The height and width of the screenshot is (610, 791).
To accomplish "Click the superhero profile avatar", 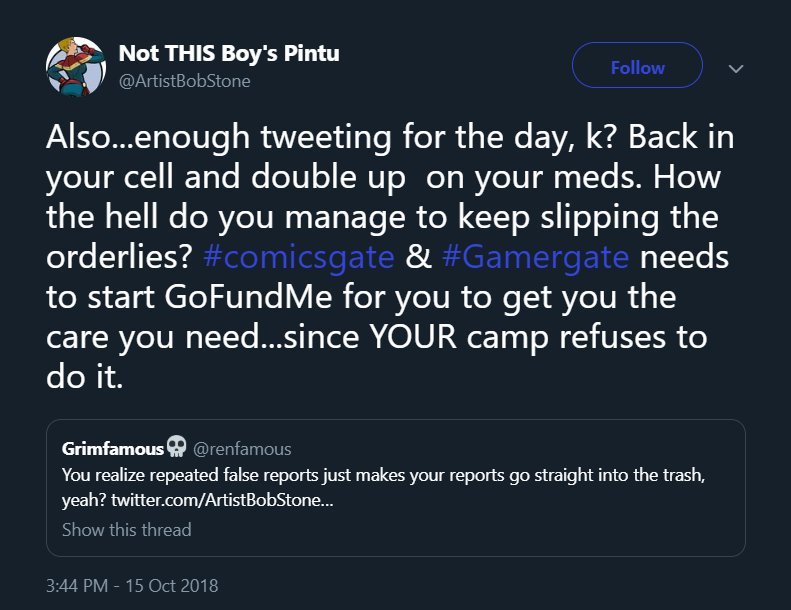I will point(72,68).
